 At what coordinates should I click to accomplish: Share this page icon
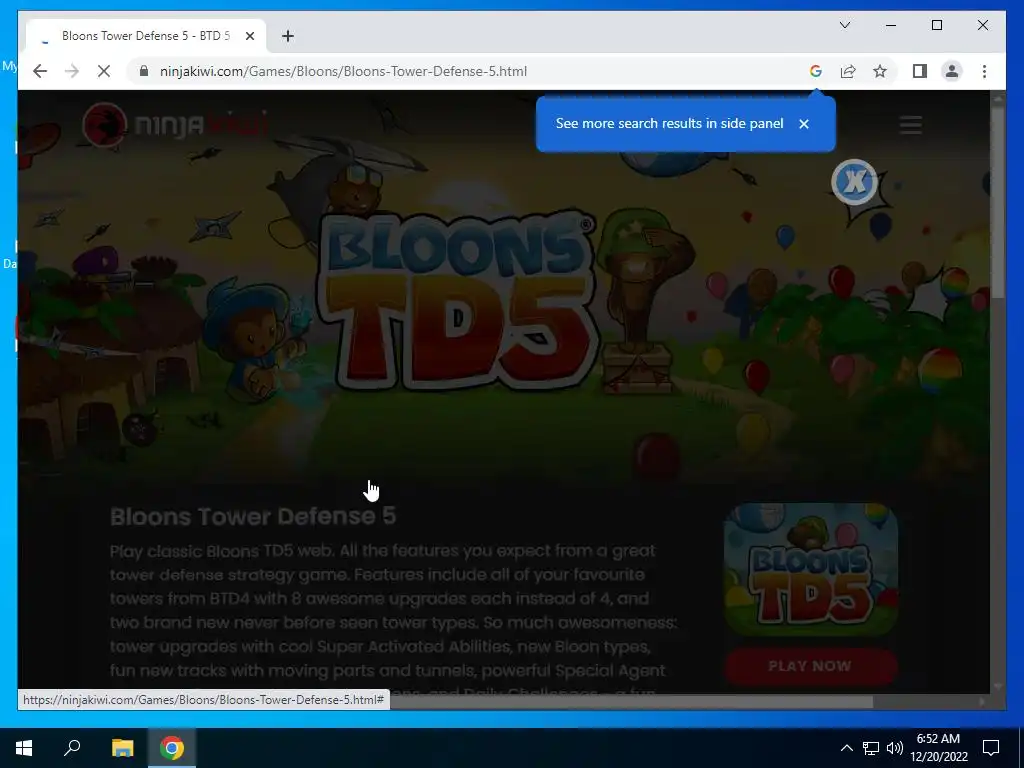(848, 71)
